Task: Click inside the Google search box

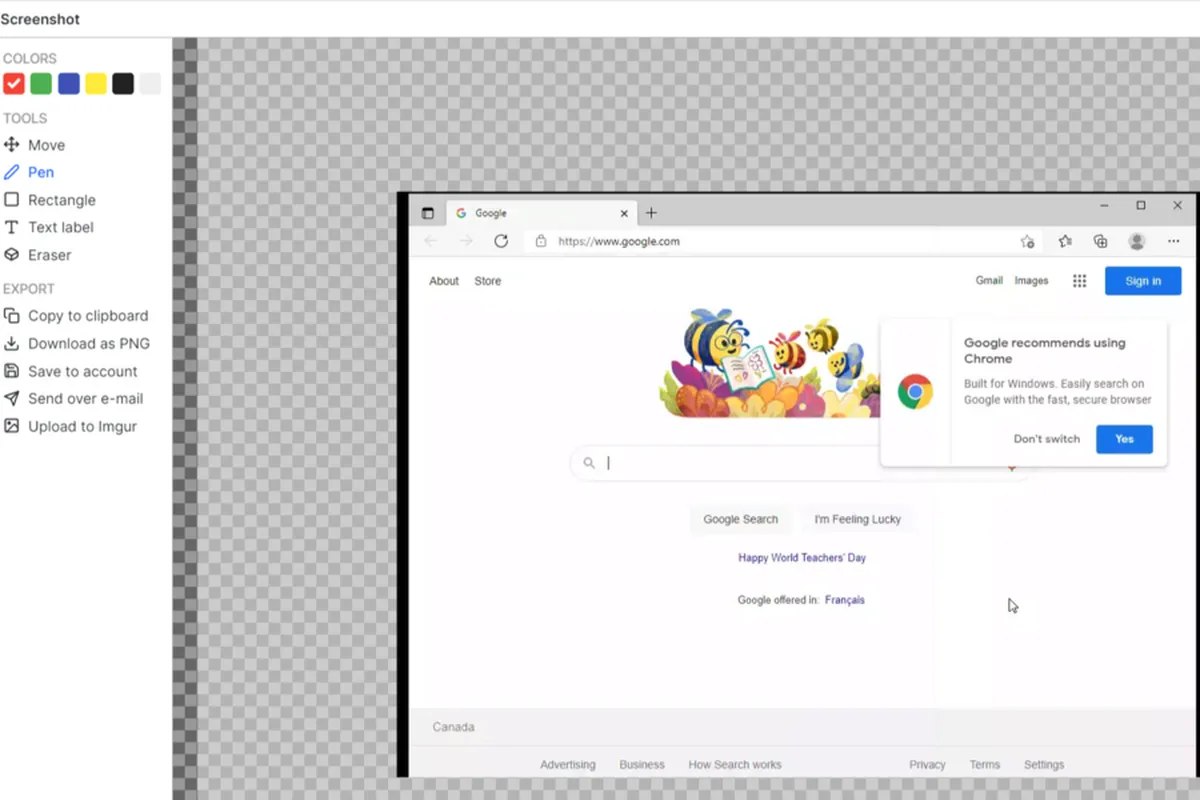Action: (x=800, y=462)
